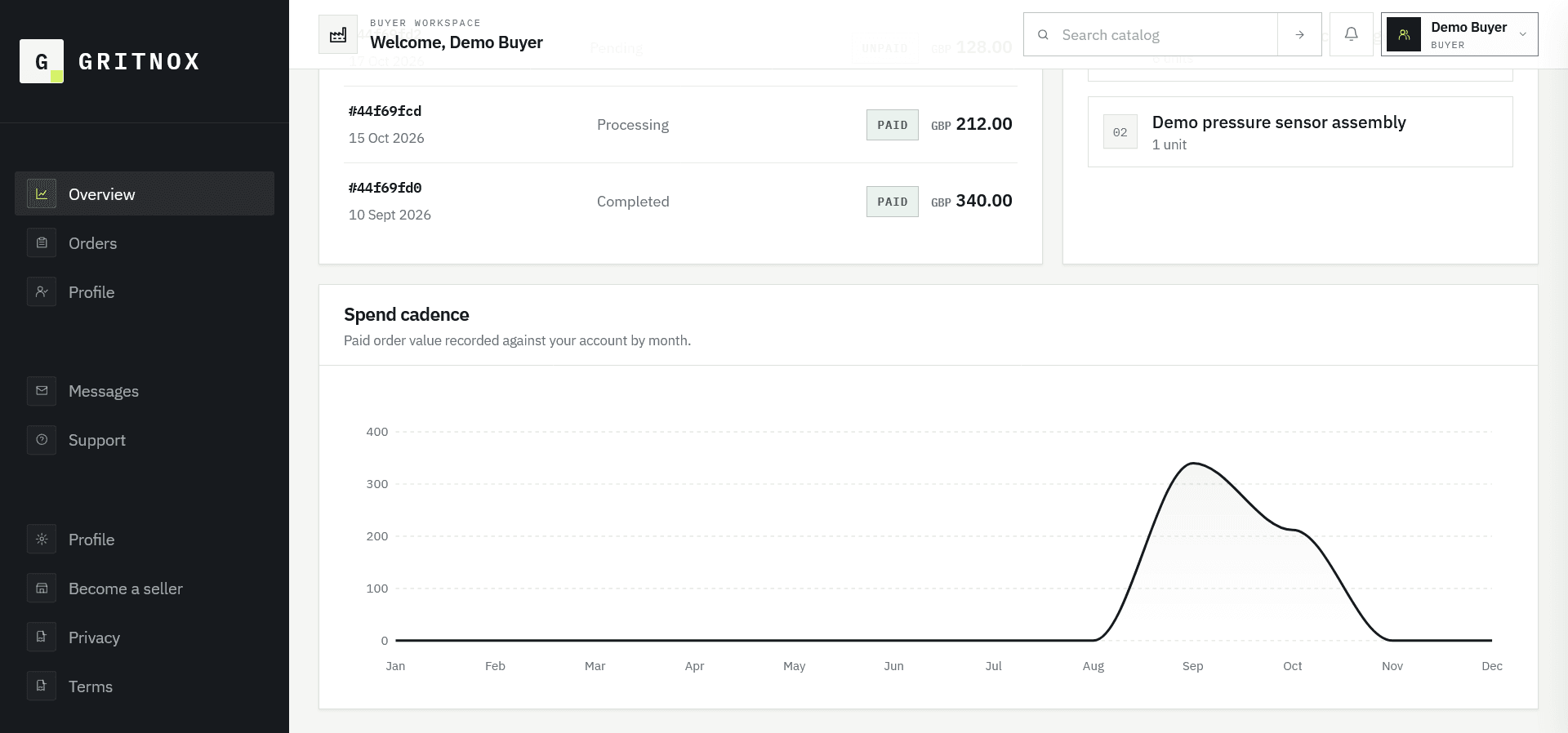Open Become a seller link
Screen dimensions: 1568x733
click(145, 588)
